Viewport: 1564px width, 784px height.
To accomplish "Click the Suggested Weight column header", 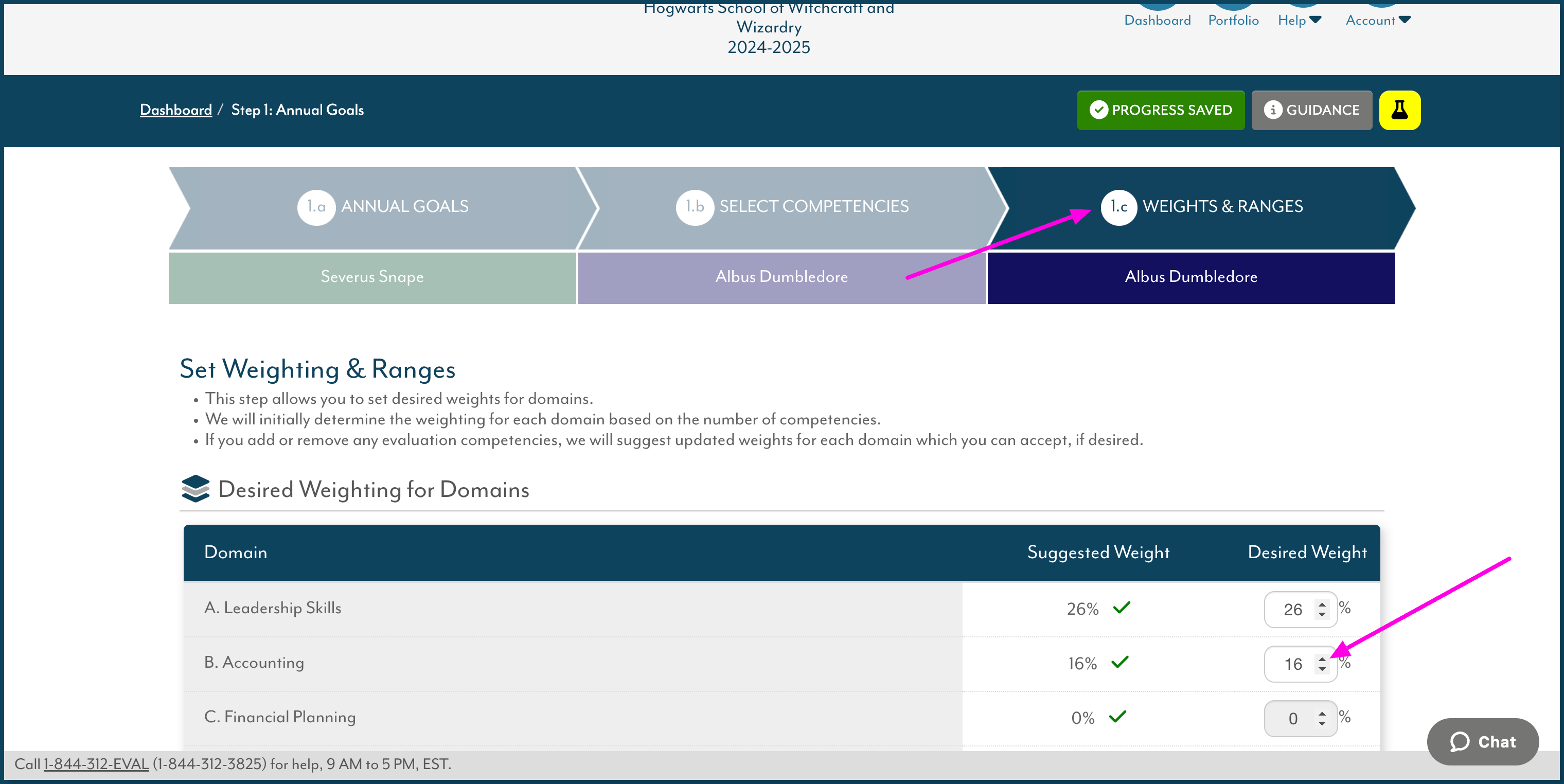I will tap(1098, 552).
